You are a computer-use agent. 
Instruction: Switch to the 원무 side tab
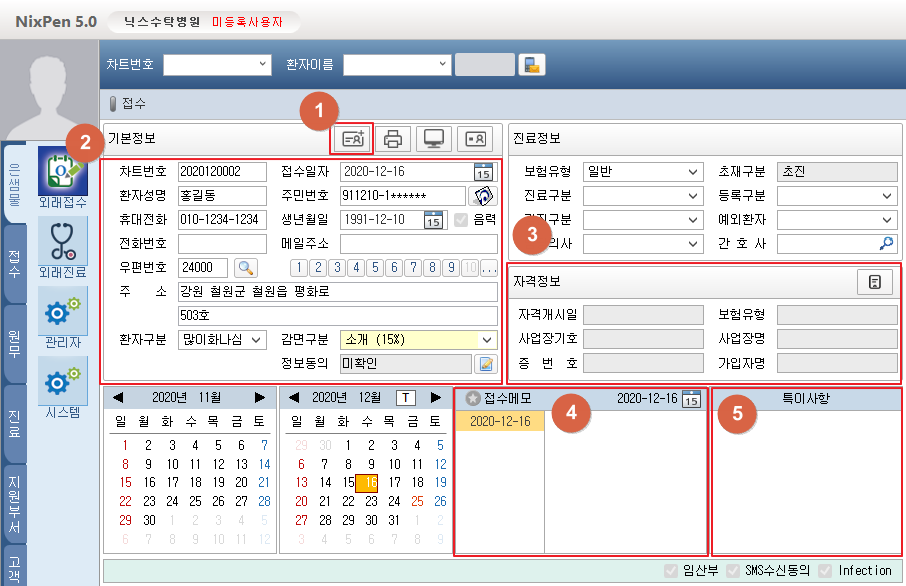[x=15, y=338]
